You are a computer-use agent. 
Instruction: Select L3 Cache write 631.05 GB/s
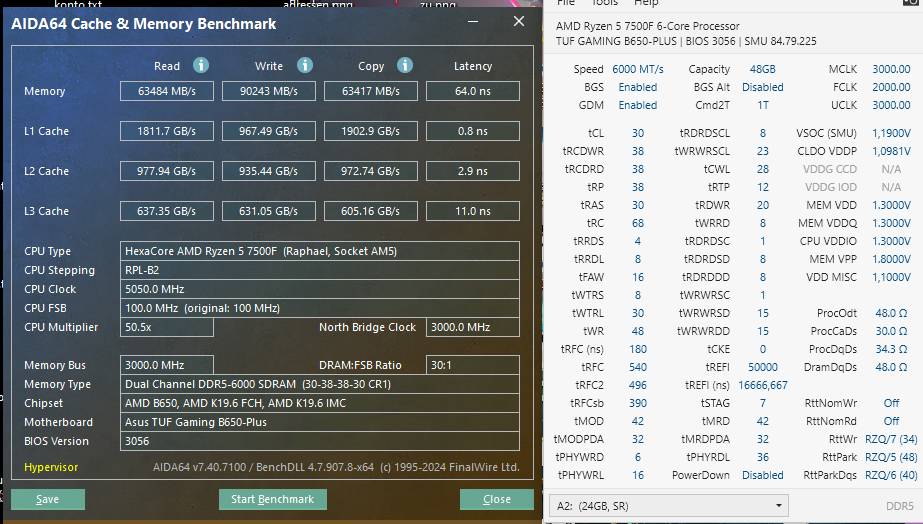click(x=268, y=211)
